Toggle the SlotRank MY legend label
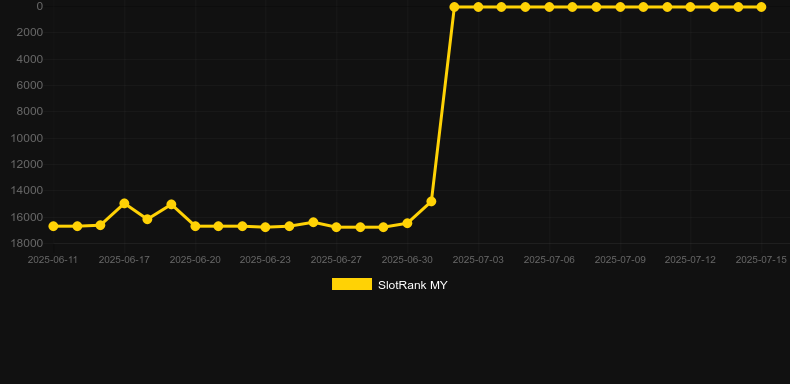 coord(413,285)
